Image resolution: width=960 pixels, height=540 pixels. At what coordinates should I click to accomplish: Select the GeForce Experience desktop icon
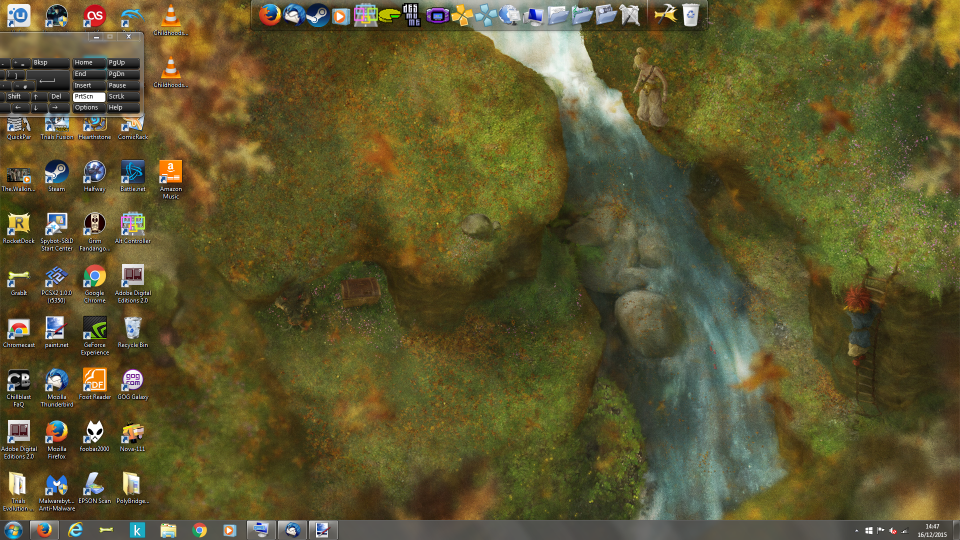coord(94,336)
